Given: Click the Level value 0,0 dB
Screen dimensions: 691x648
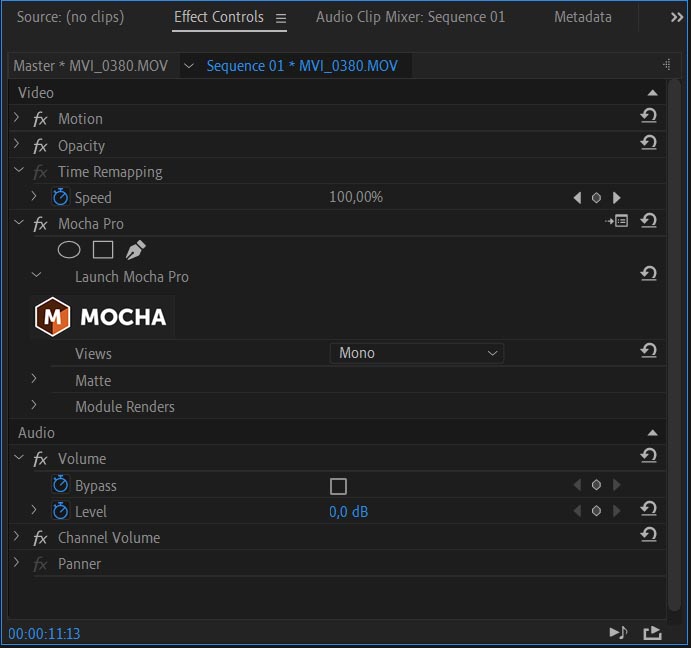Looking at the screenshot, I should pyautogui.click(x=349, y=512).
